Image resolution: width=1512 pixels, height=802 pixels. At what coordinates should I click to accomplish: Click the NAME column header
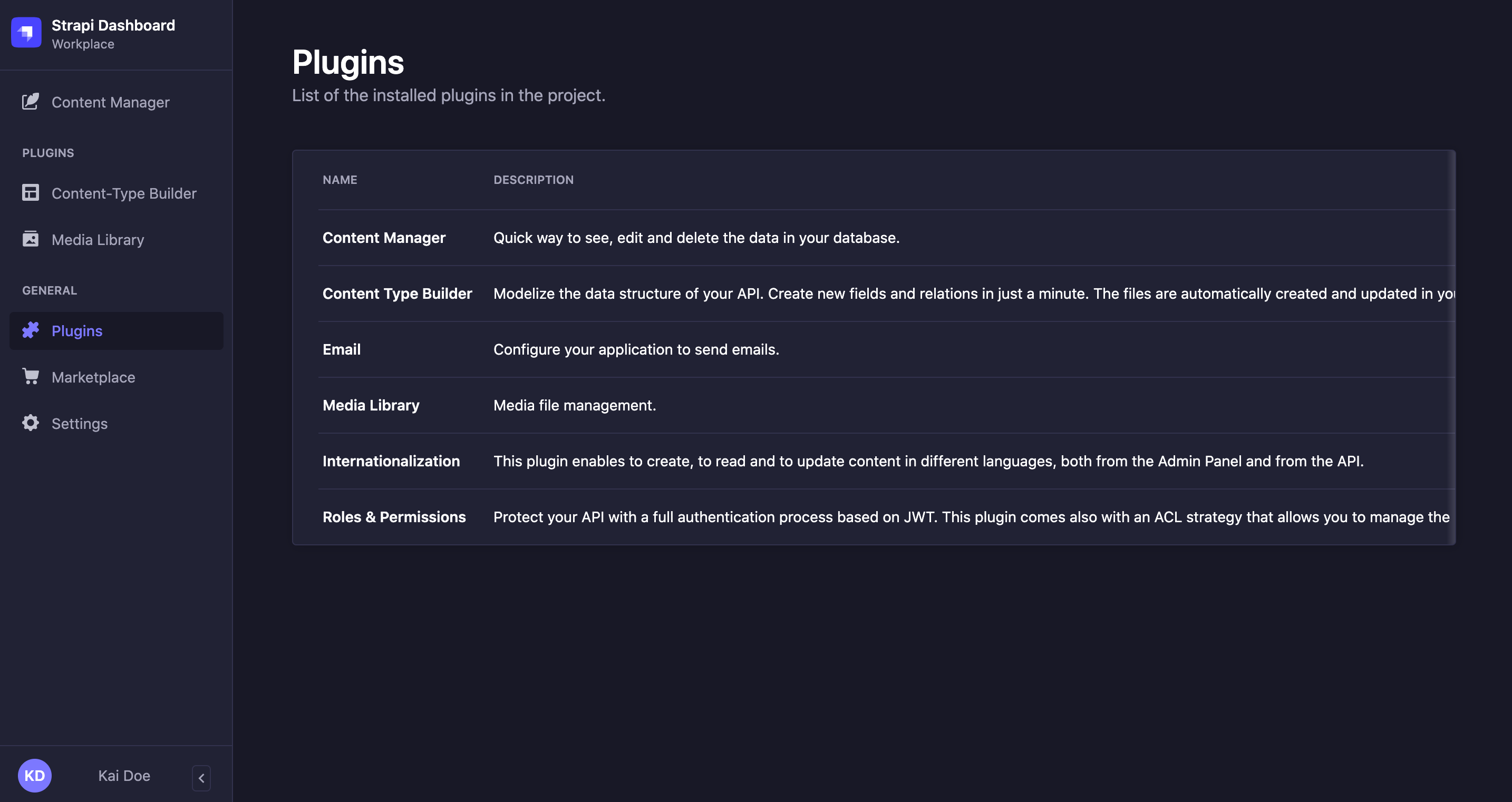pyautogui.click(x=340, y=180)
